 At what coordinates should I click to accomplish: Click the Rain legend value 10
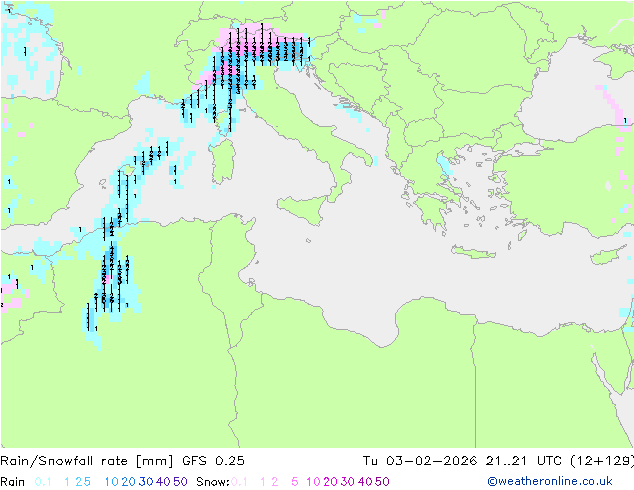(112, 482)
